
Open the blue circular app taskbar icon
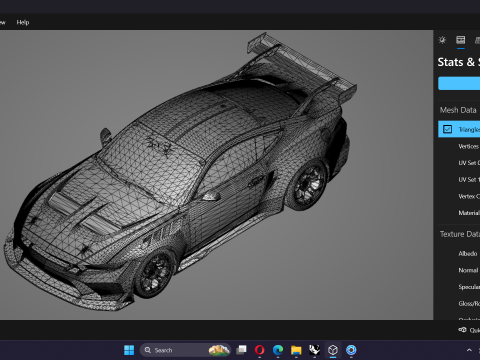tap(351, 350)
